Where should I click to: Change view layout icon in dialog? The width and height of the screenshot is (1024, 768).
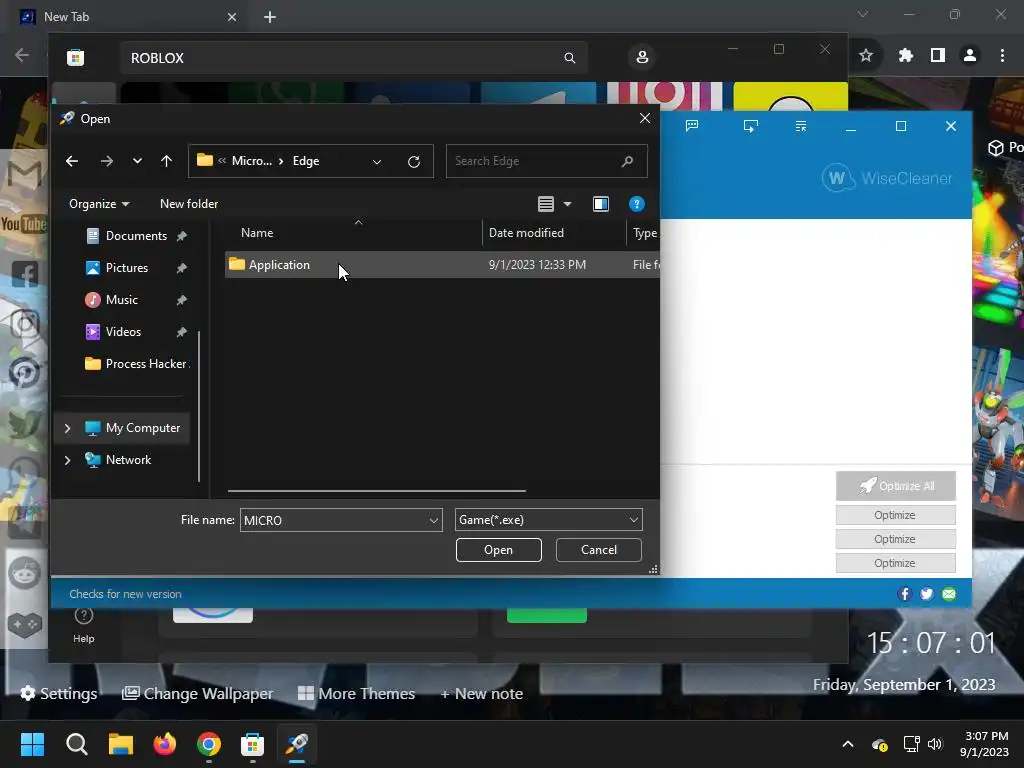click(x=546, y=204)
